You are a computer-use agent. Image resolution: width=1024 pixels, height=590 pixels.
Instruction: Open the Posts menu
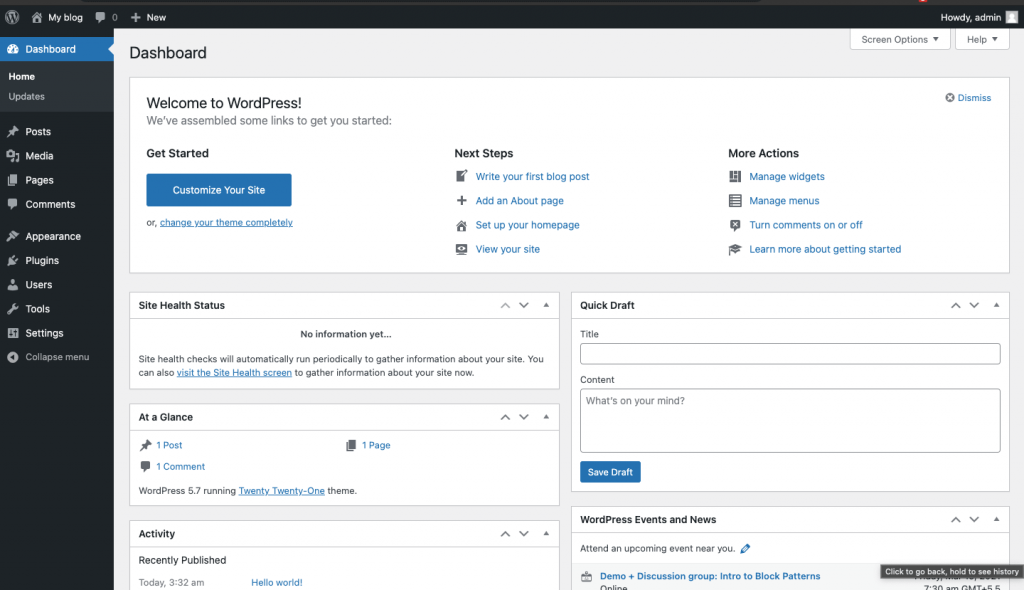(57, 131)
